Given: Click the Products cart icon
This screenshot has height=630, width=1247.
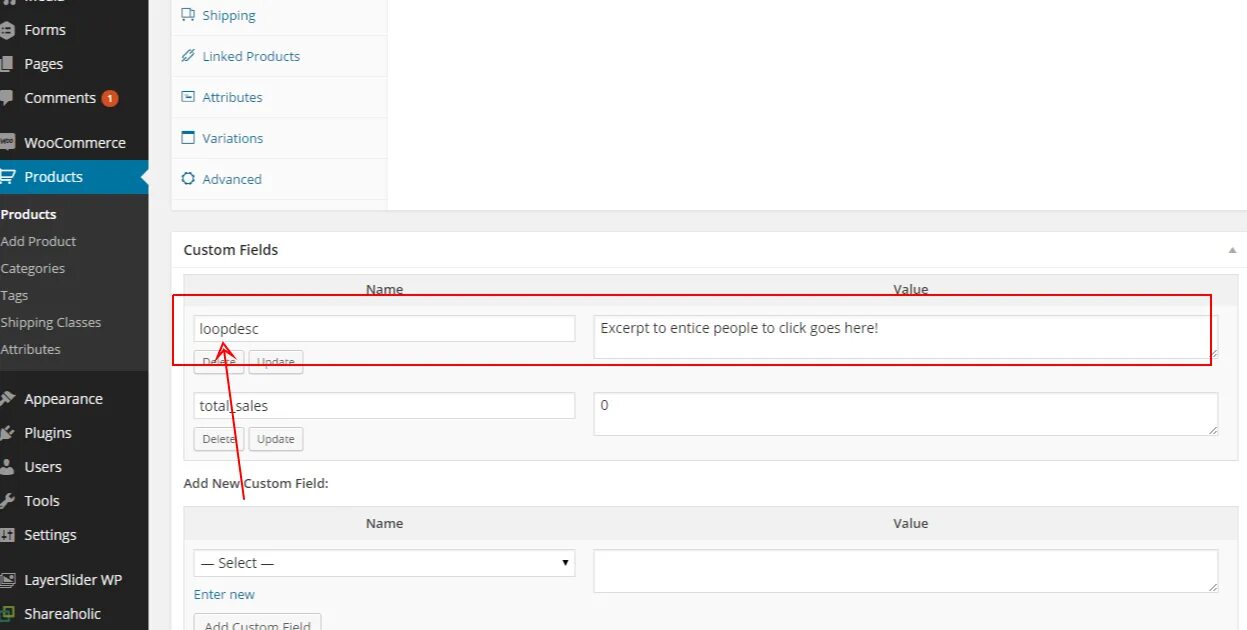Looking at the screenshot, I should pos(7,177).
